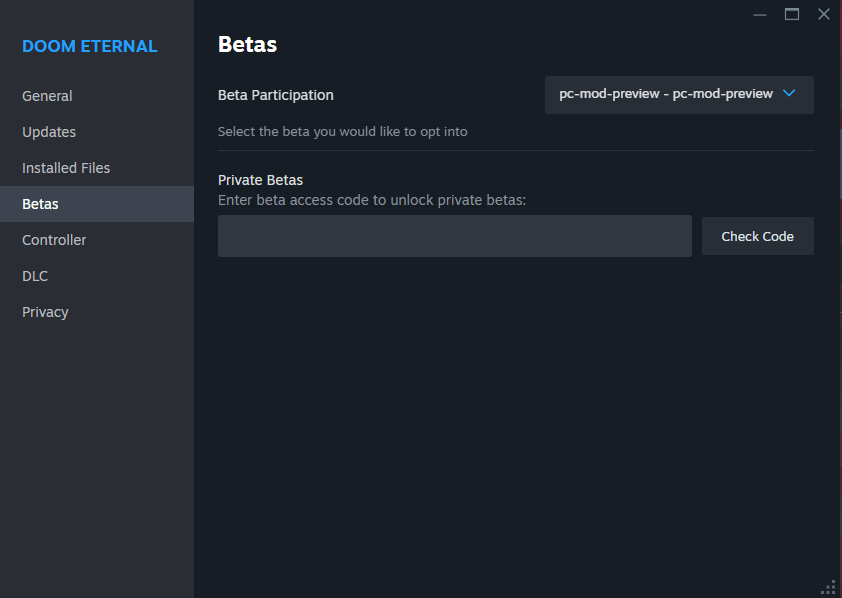Select the Betas sidebar item
Viewport: 842px width, 598px height.
41,204
